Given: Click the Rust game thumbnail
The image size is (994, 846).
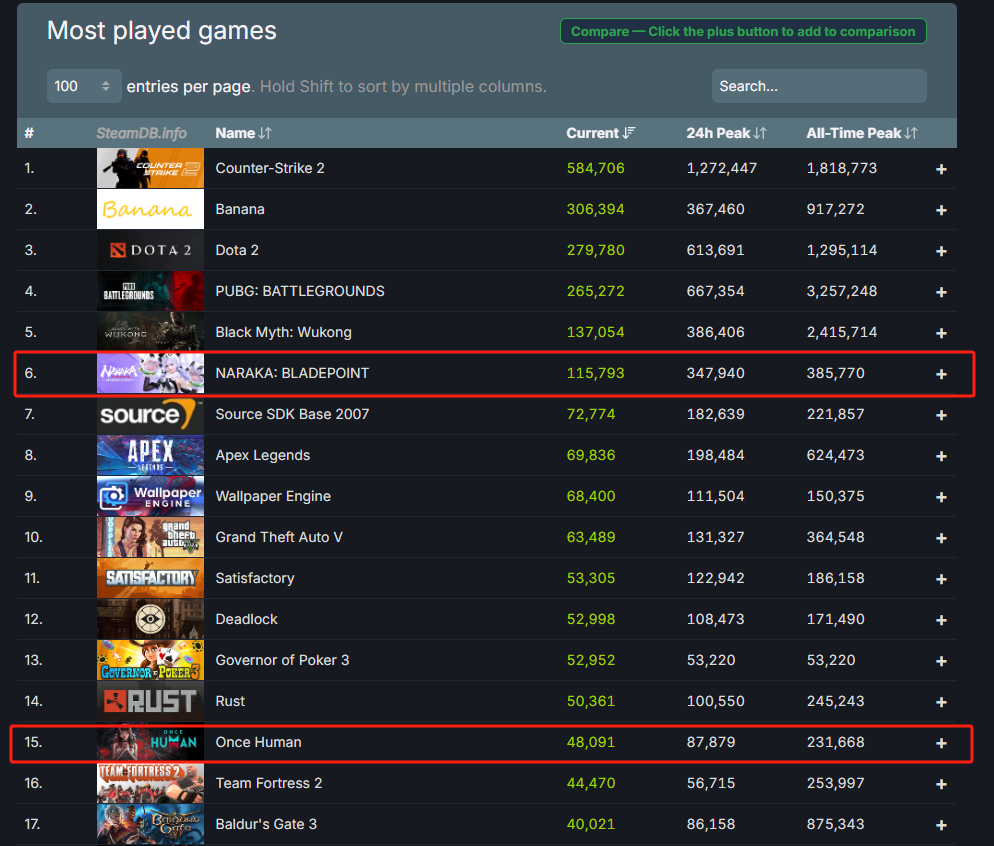Looking at the screenshot, I should [150, 701].
